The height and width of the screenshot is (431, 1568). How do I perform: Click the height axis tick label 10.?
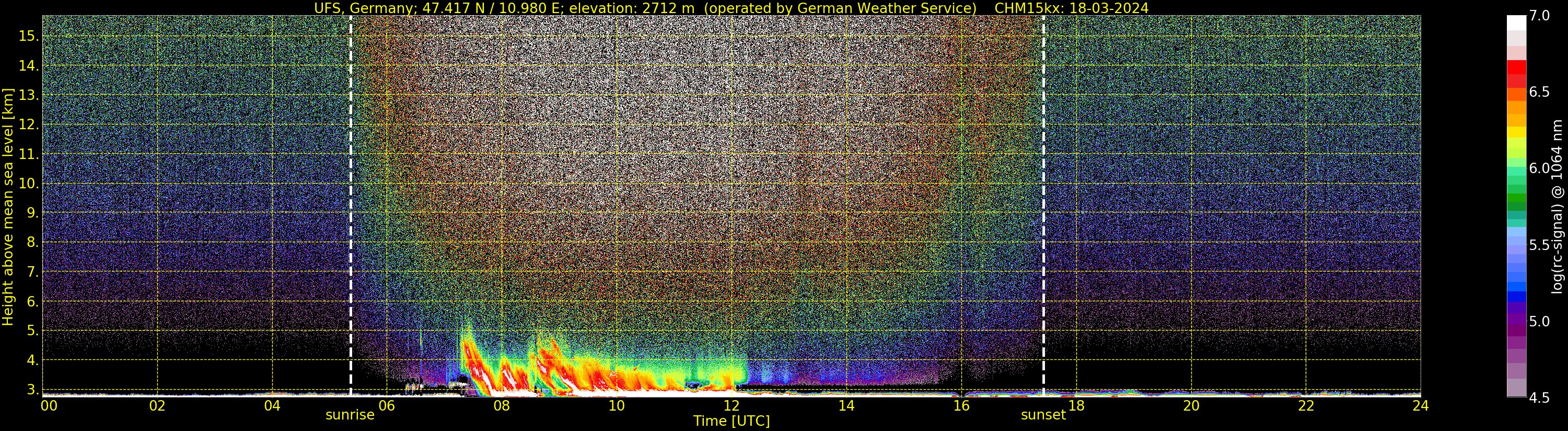pyautogui.click(x=29, y=184)
